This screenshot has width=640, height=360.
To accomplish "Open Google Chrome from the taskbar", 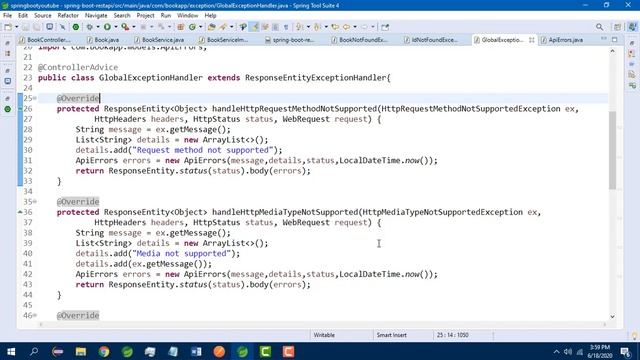I will (x=104, y=351).
